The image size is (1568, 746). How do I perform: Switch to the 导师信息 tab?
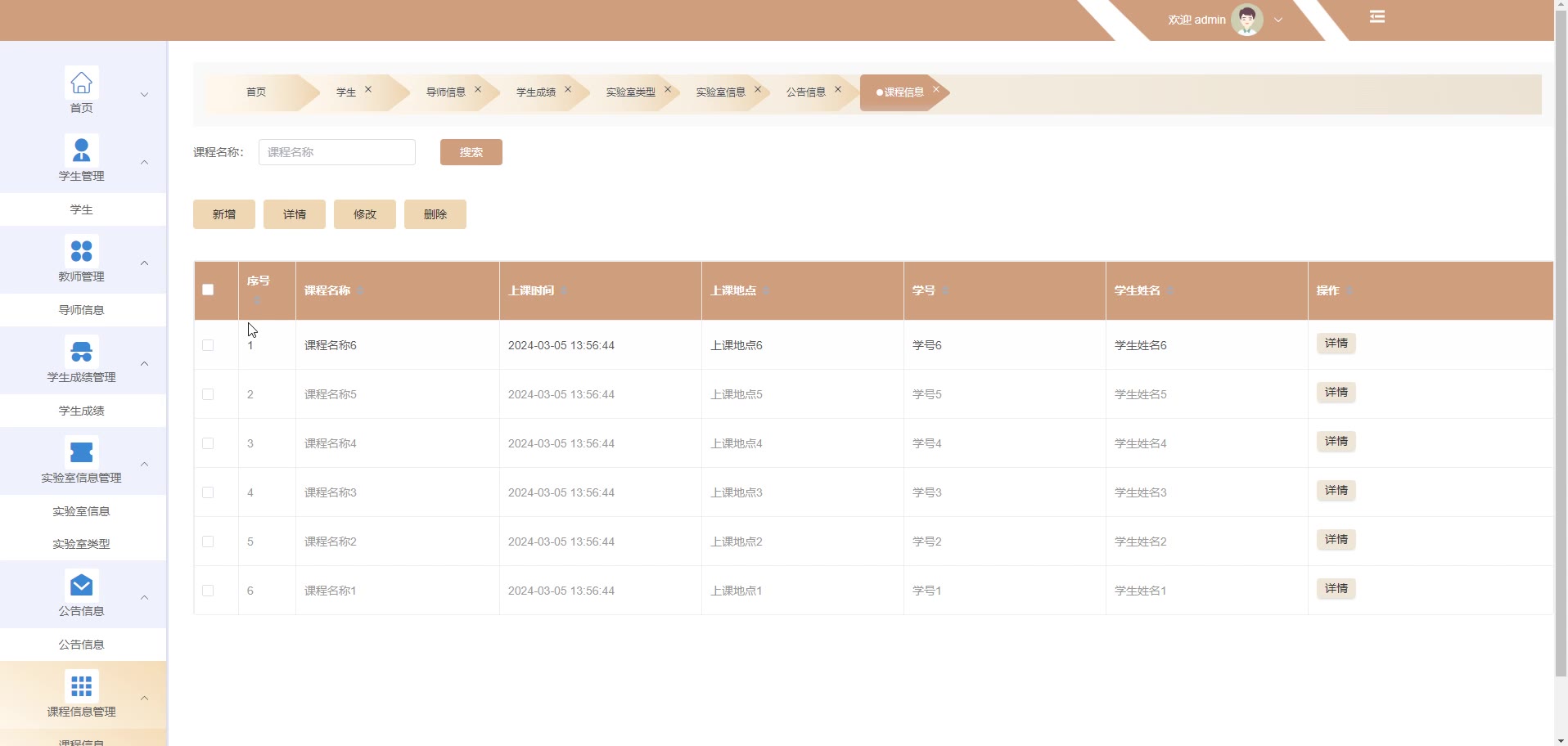click(446, 92)
